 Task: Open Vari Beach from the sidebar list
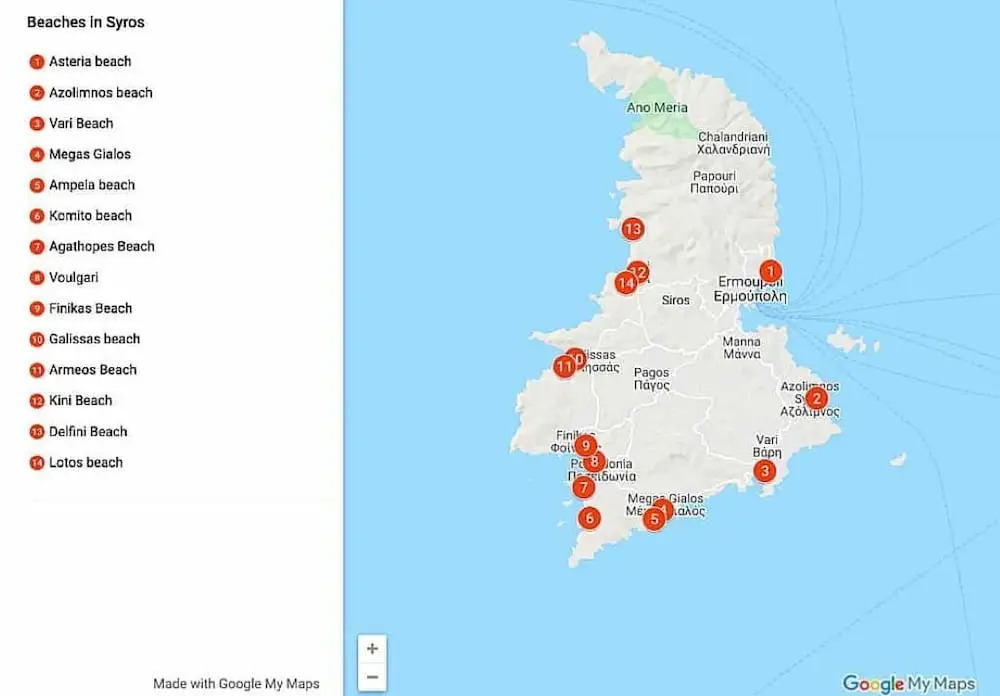pos(80,124)
